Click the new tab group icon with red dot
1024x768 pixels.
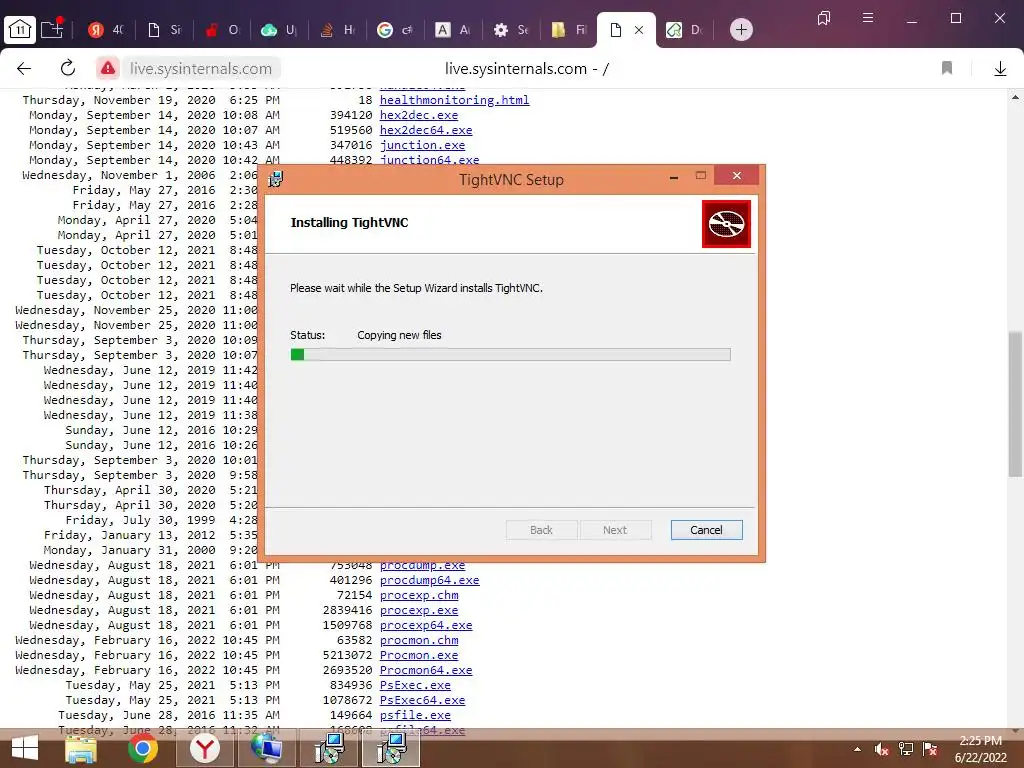click(52, 28)
